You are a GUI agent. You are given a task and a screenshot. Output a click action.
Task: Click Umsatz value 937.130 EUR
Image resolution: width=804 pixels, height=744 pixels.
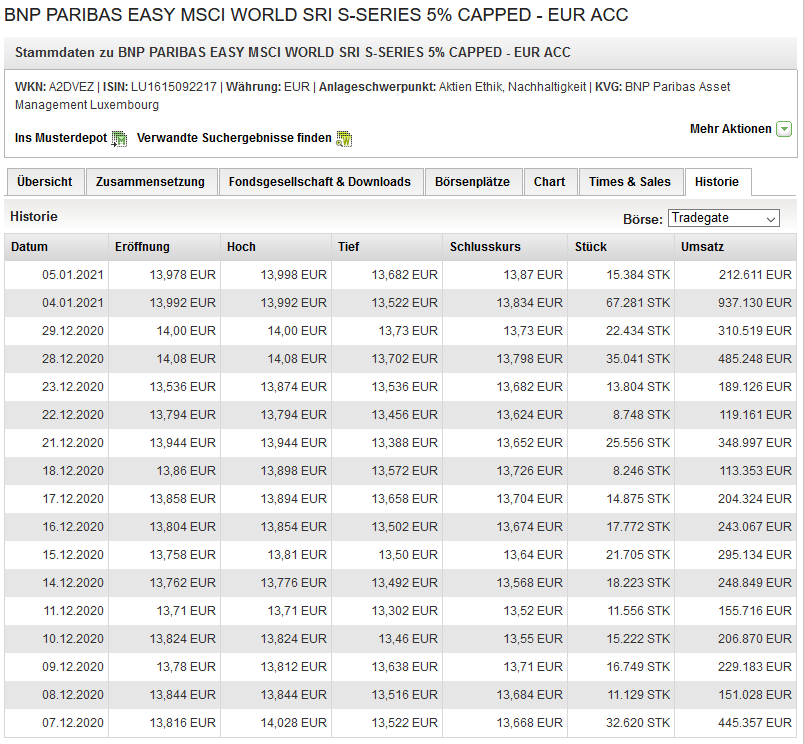tap(754, 303)
